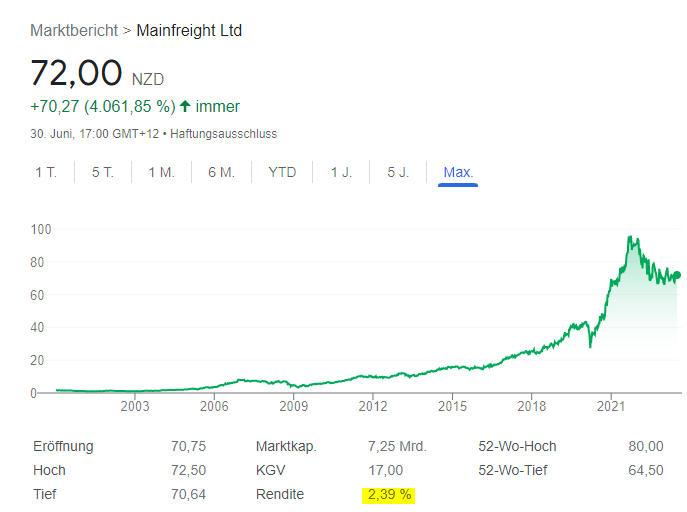
Task: Open the Haftungsausschluss disclaimer link
Action: 224,134
